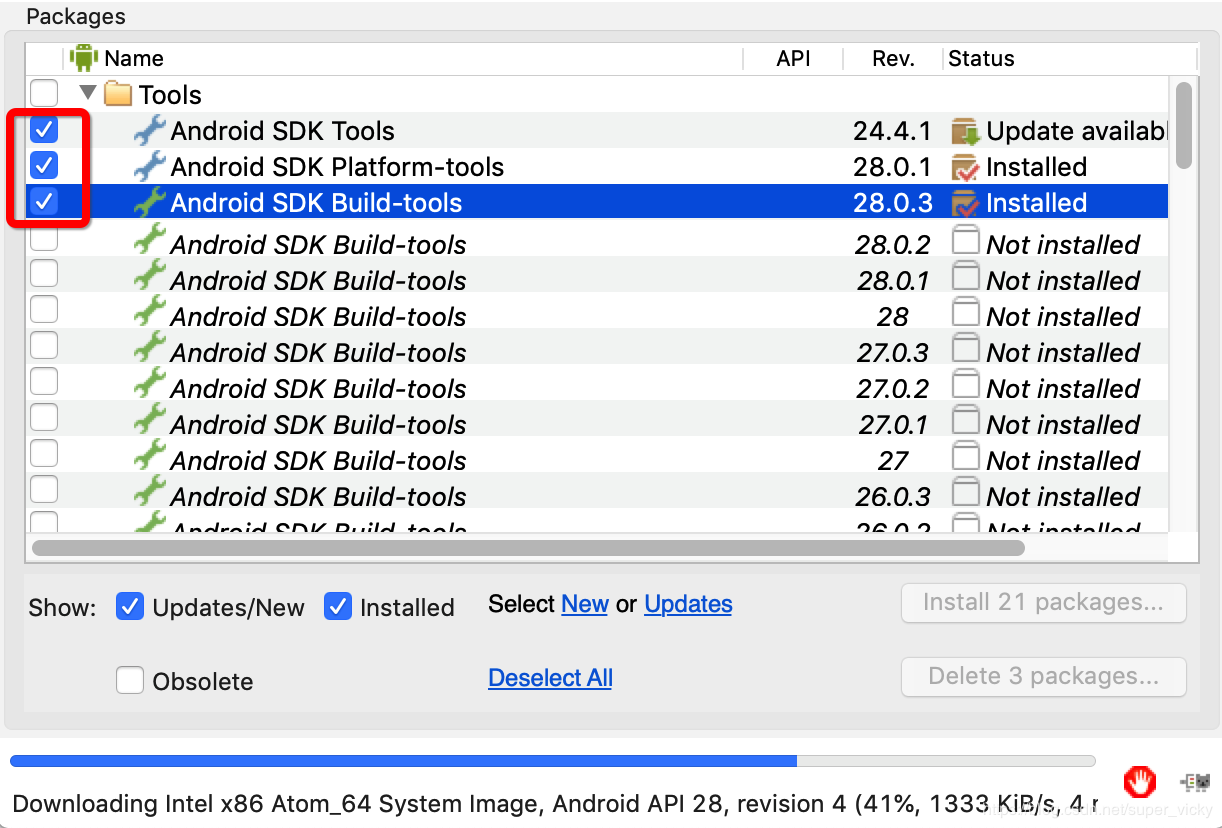
Task: Click Install 21 packages button
Action: 1043,603
